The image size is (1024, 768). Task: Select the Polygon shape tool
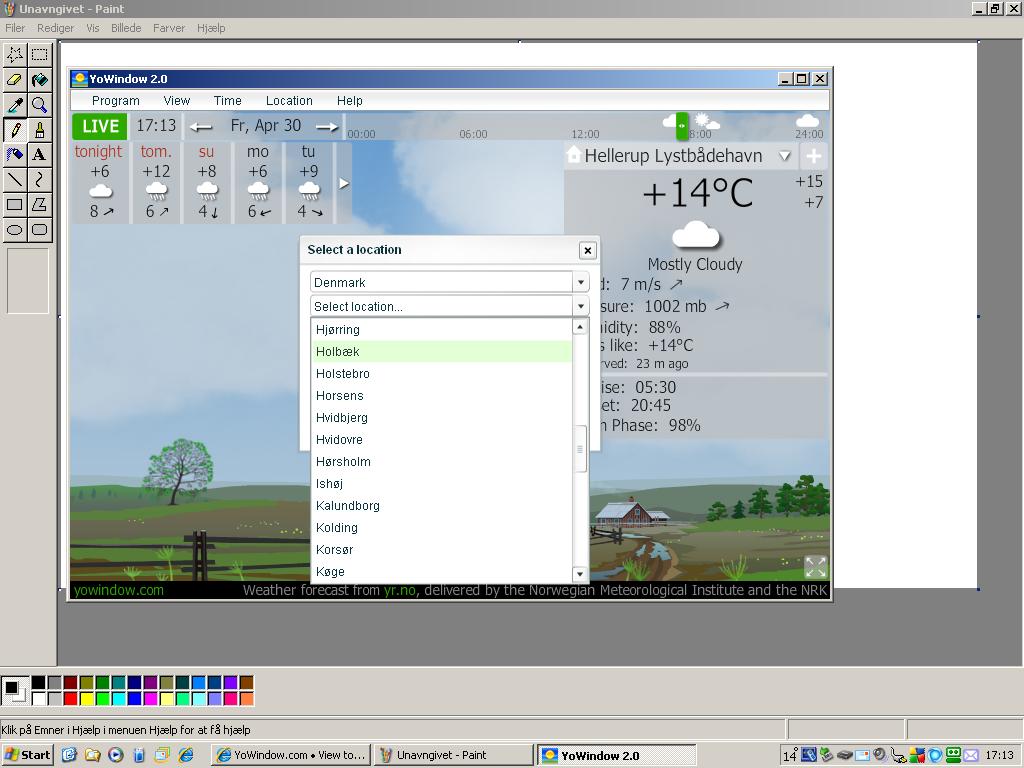pyautogui.click(x=40, y=204)
